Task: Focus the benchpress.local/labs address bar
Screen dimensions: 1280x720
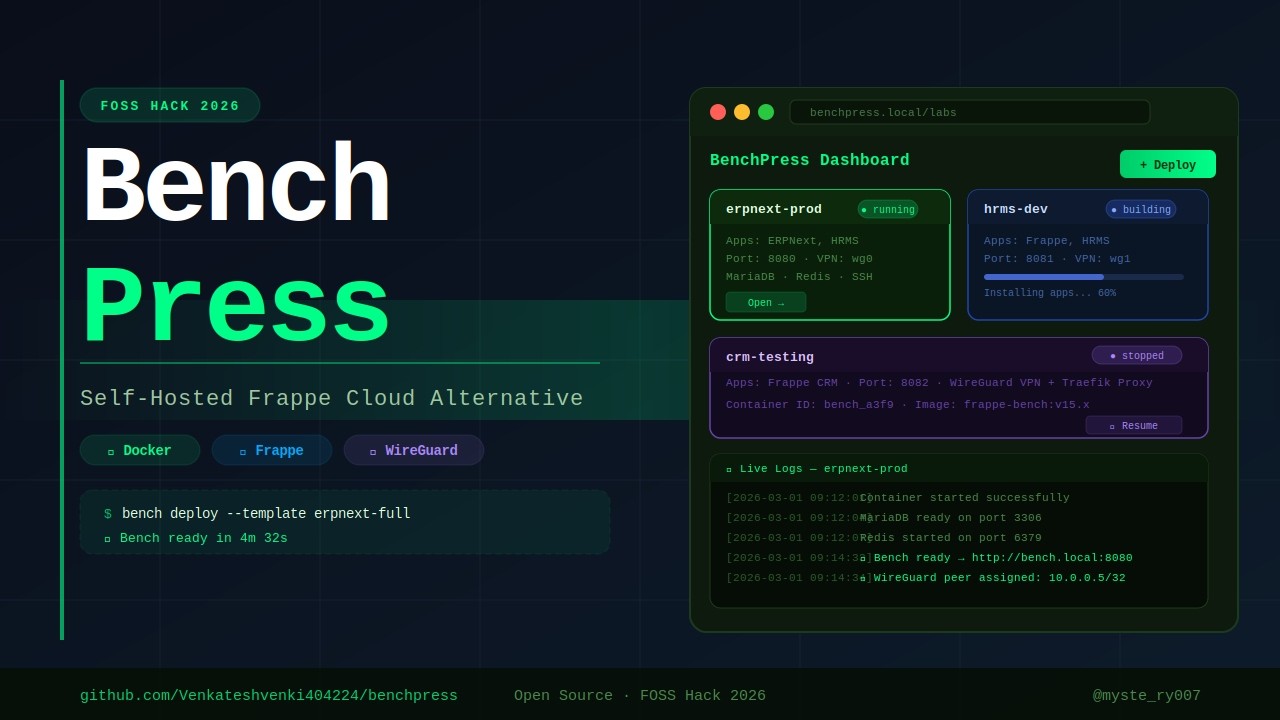Action: click(970, 112)
